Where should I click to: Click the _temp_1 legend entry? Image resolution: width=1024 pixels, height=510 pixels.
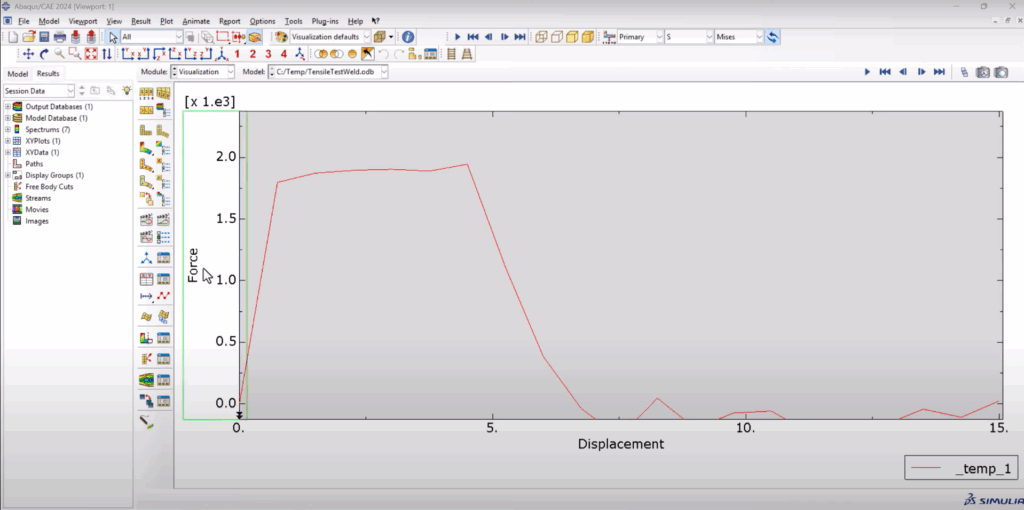coord(961,468)
